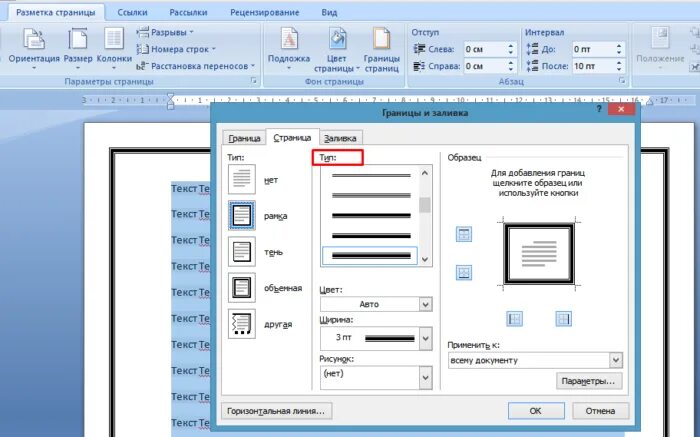700x437 pixels.
Task: Switch to the Граница tab
Action: (244, 138)
